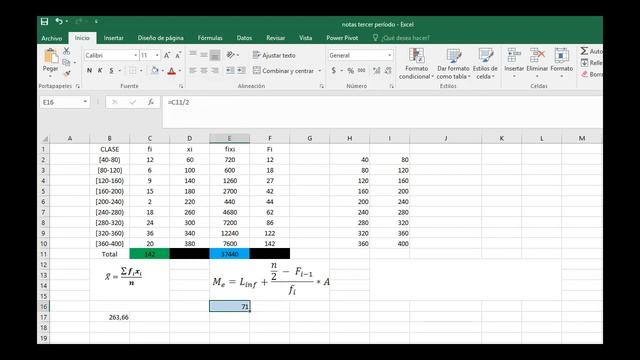This screenshot has width=640, height=360.
Task: Align cell content to middle
Action: point(204,55)
